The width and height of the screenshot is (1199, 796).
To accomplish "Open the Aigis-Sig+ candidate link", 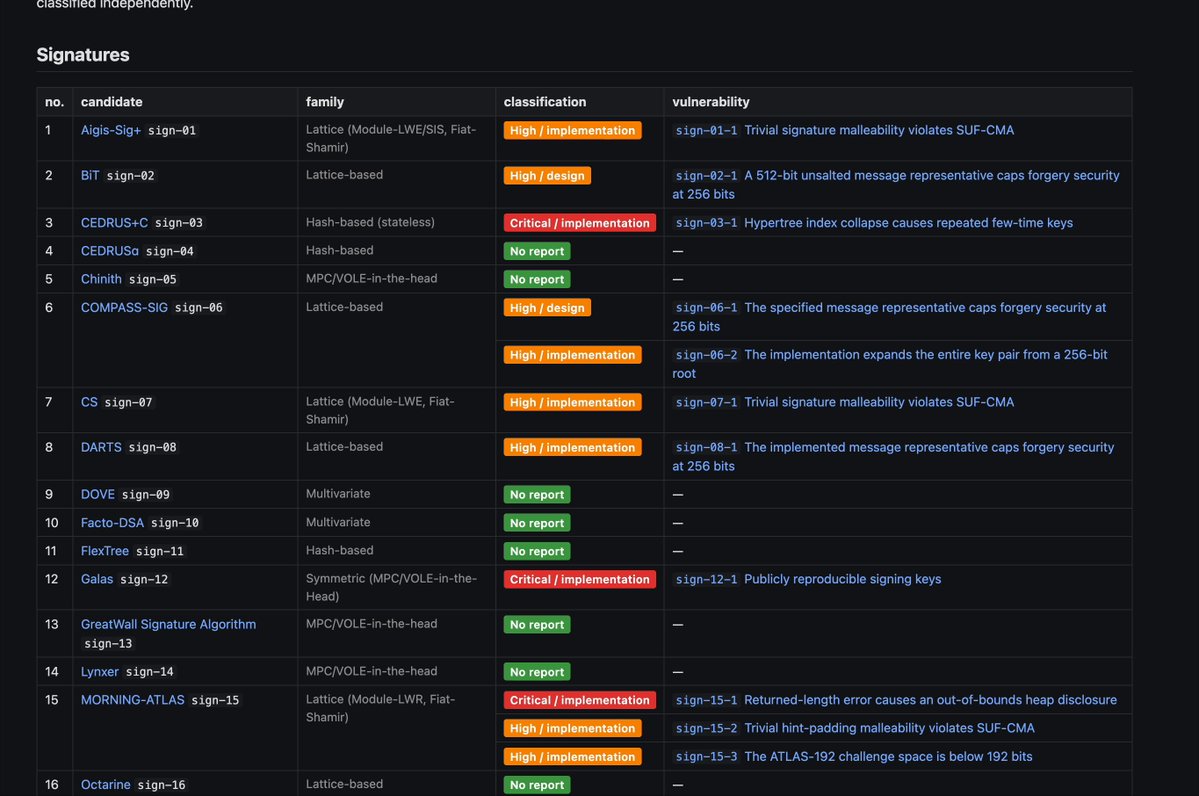I will (x=111, y=130).
